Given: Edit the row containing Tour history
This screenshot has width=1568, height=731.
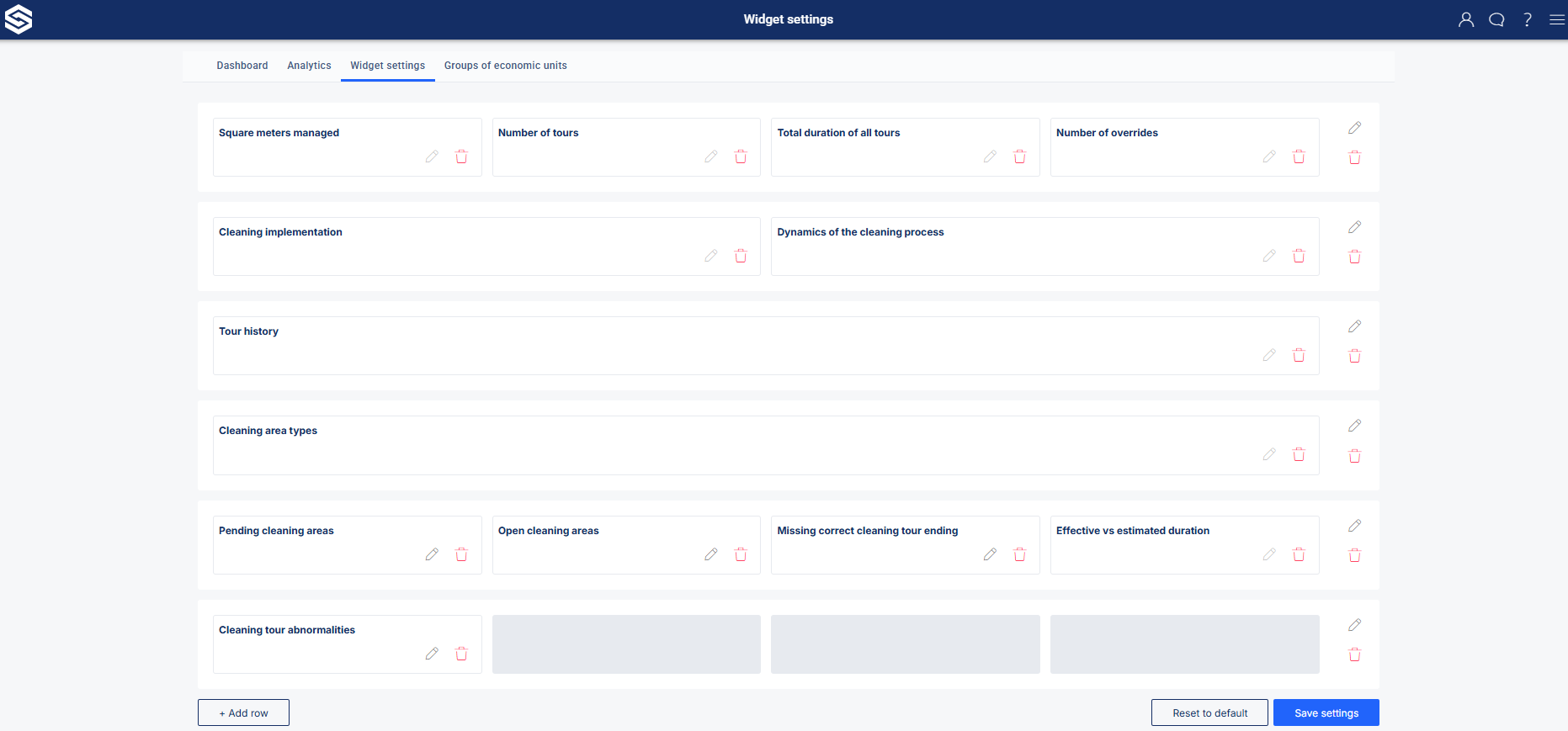Looking at the screenshot, I should 1354,326.
